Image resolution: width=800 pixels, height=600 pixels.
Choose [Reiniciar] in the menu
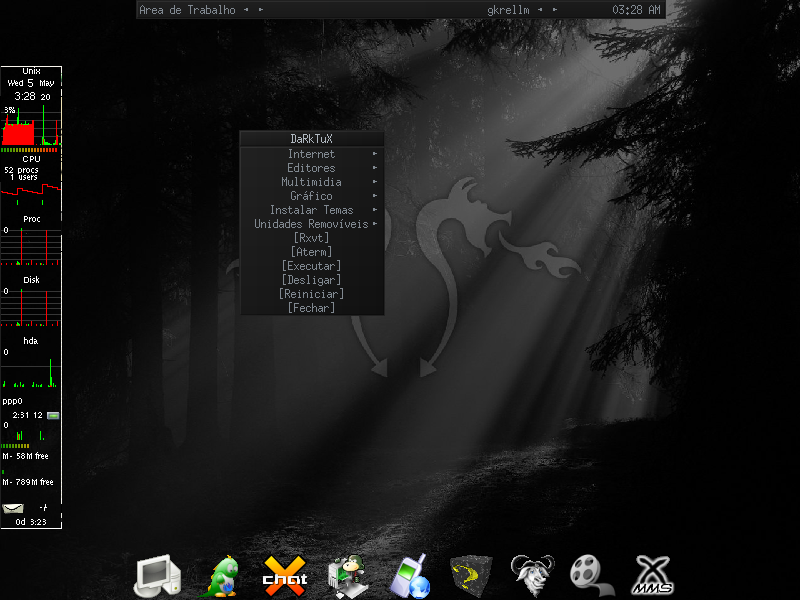311,294
